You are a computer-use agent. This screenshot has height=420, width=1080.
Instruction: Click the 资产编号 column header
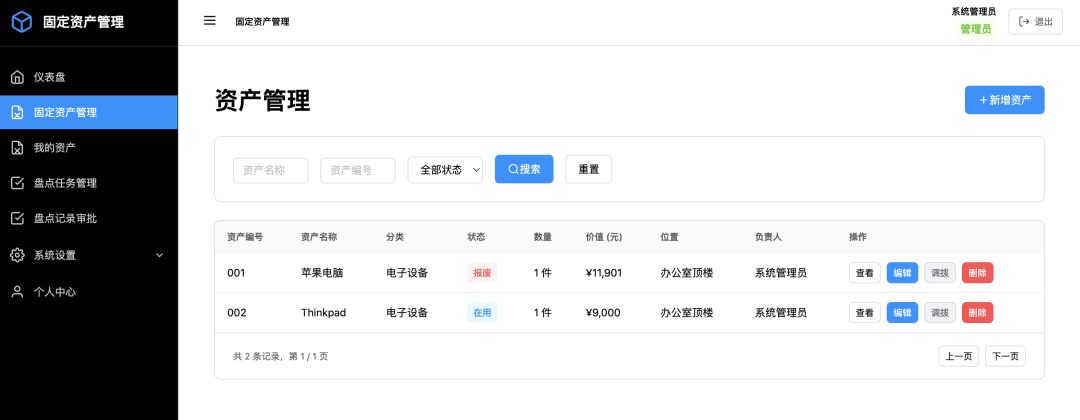245,237
